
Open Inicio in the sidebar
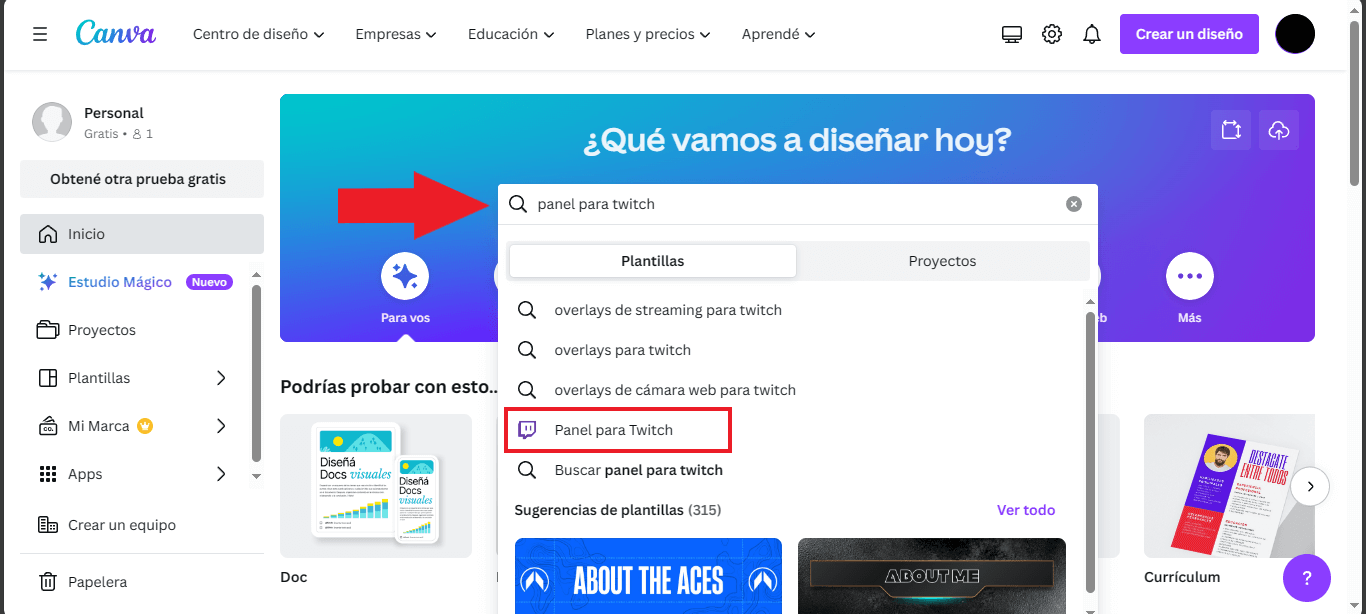pyautogui.click(x=142, y=234)
